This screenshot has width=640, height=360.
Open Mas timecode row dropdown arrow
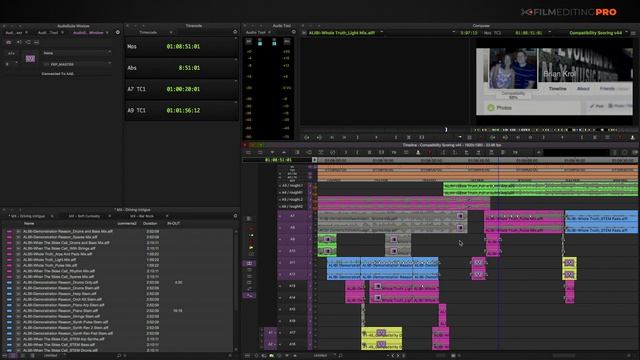[x=236, y=38]
